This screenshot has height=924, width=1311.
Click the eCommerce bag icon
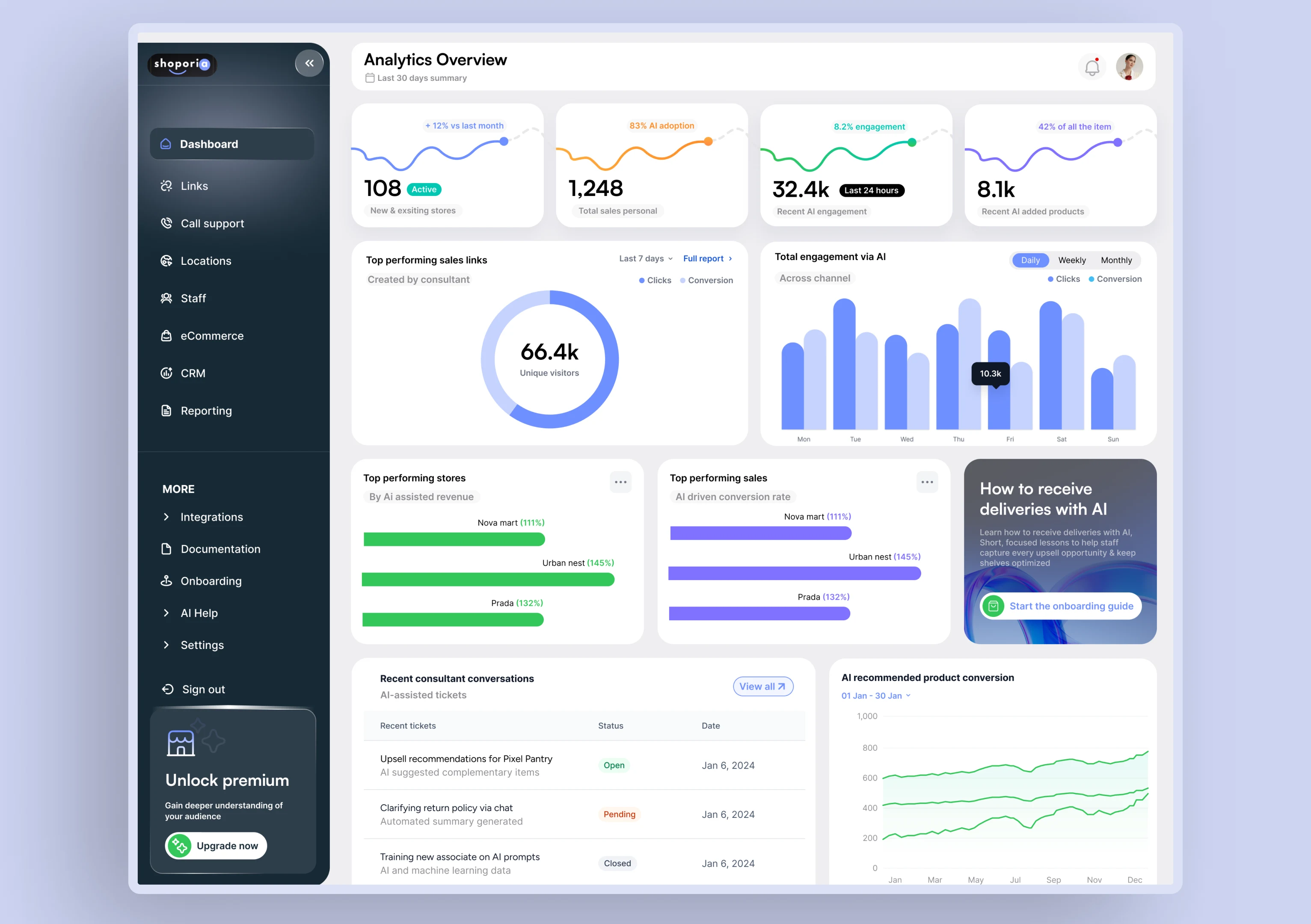[x=166, y=335]
